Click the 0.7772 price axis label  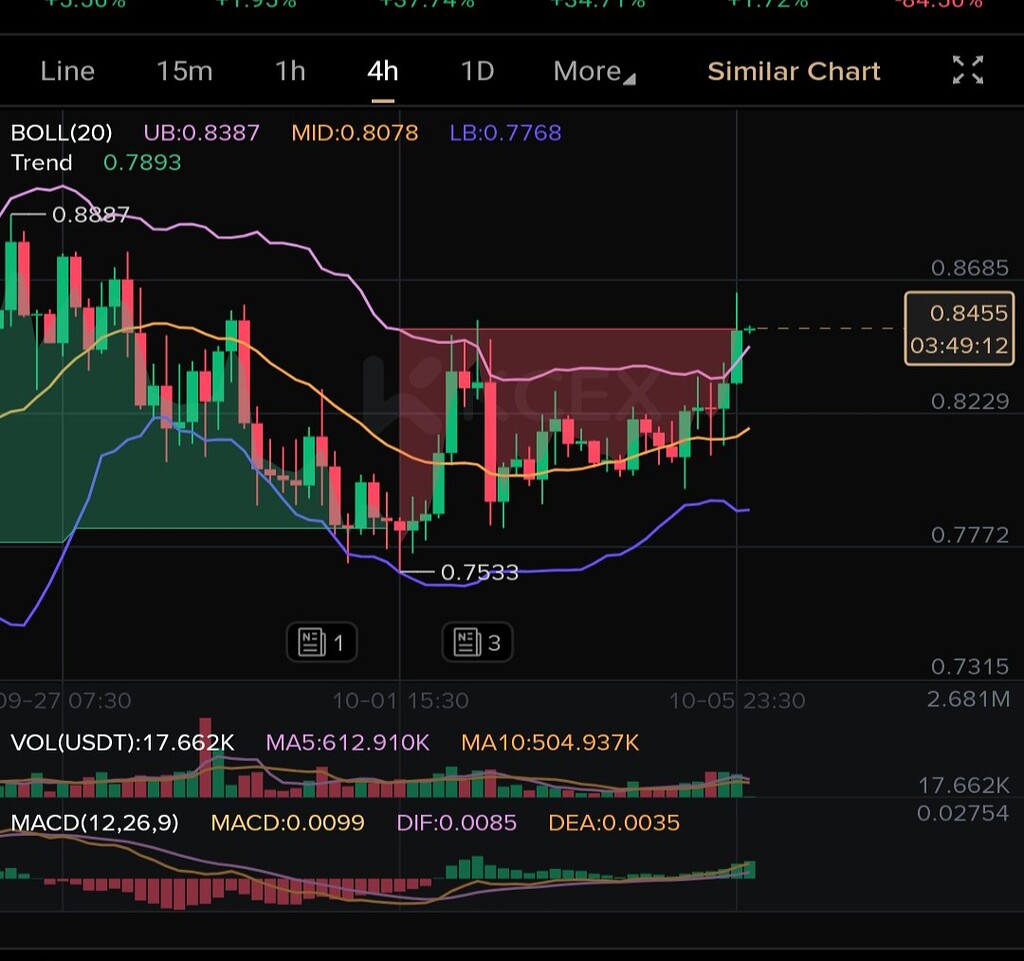pos(970,535)
